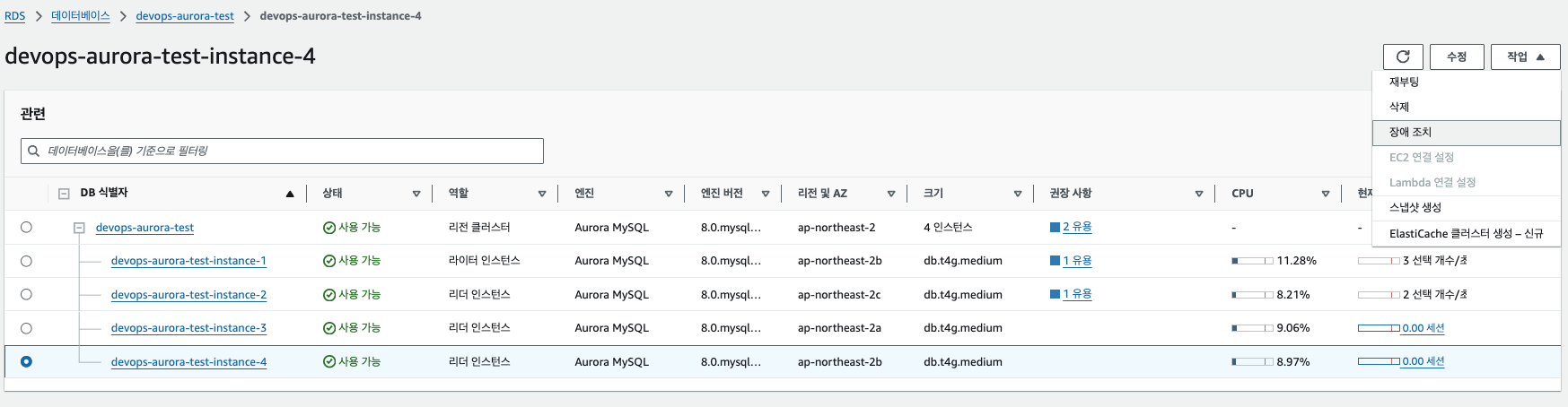1568x407 pixels.
Task: Select radio button for devops-aurora-test-instance-1
Action: coord(26,261)
